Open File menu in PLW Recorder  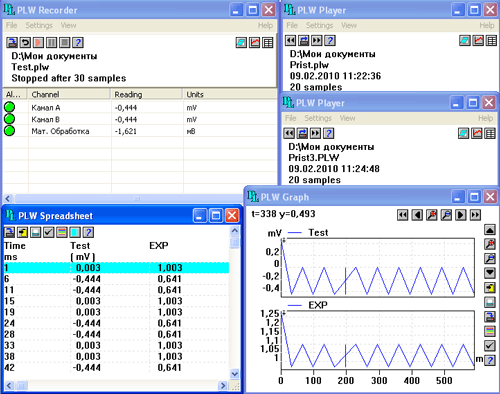(11, 25)
